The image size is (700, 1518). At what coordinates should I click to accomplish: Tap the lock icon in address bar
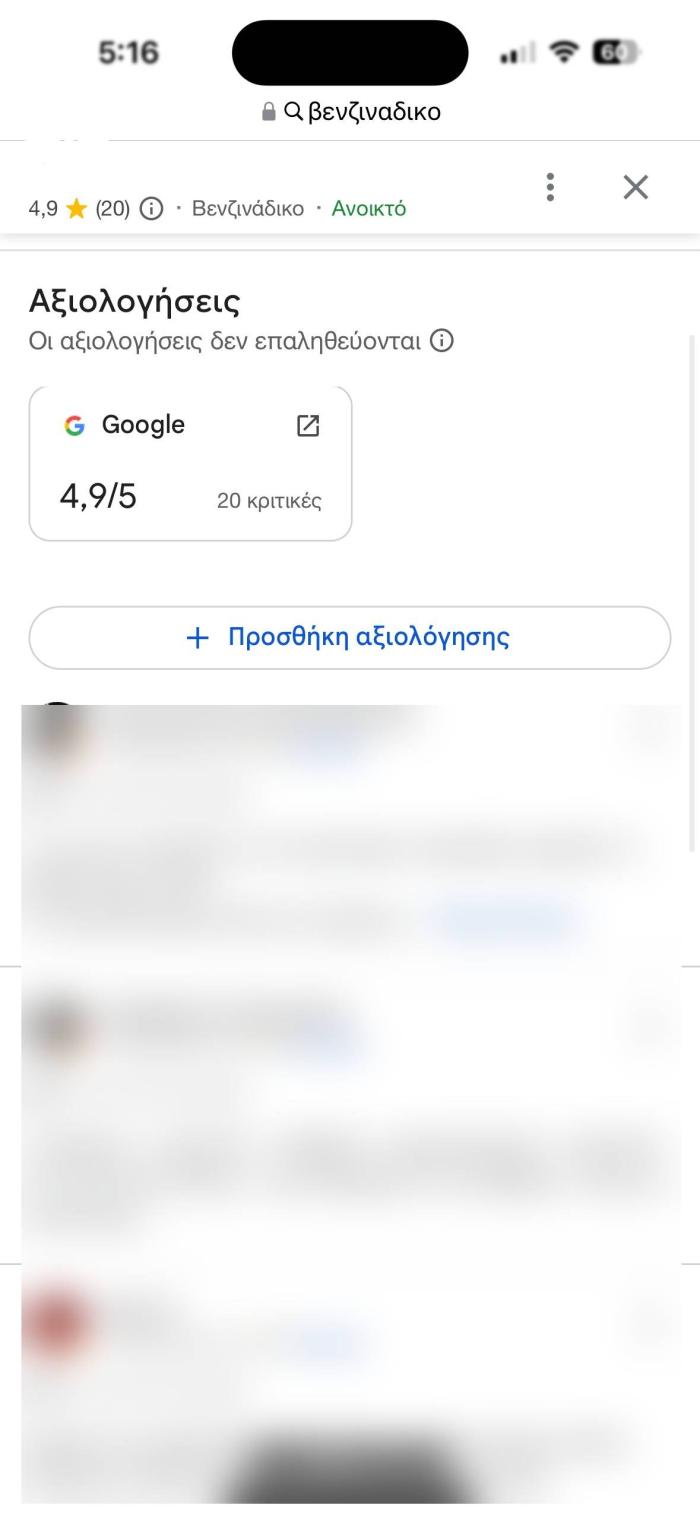point(268,112)
